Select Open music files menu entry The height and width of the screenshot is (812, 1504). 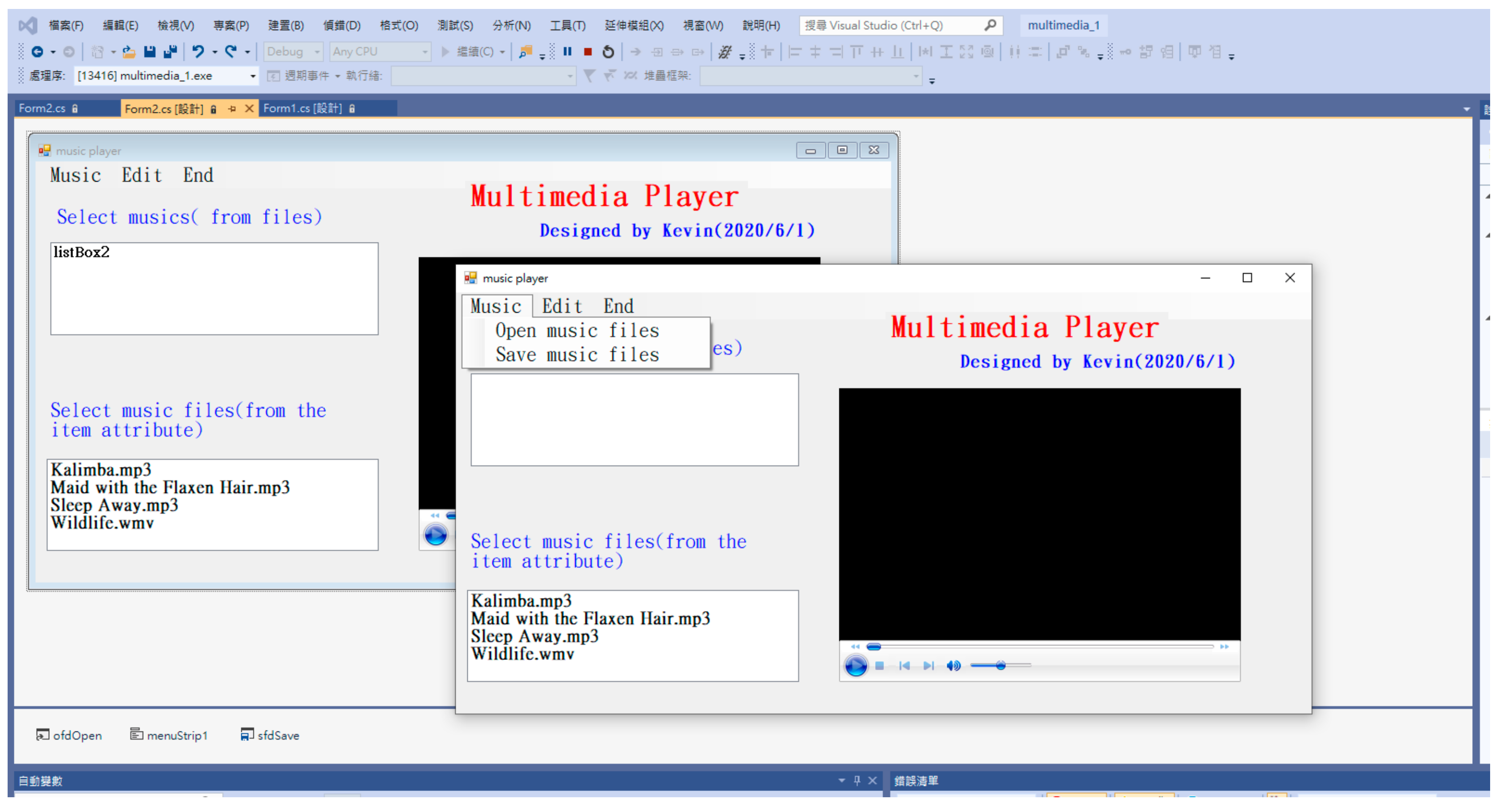(577, 330)
